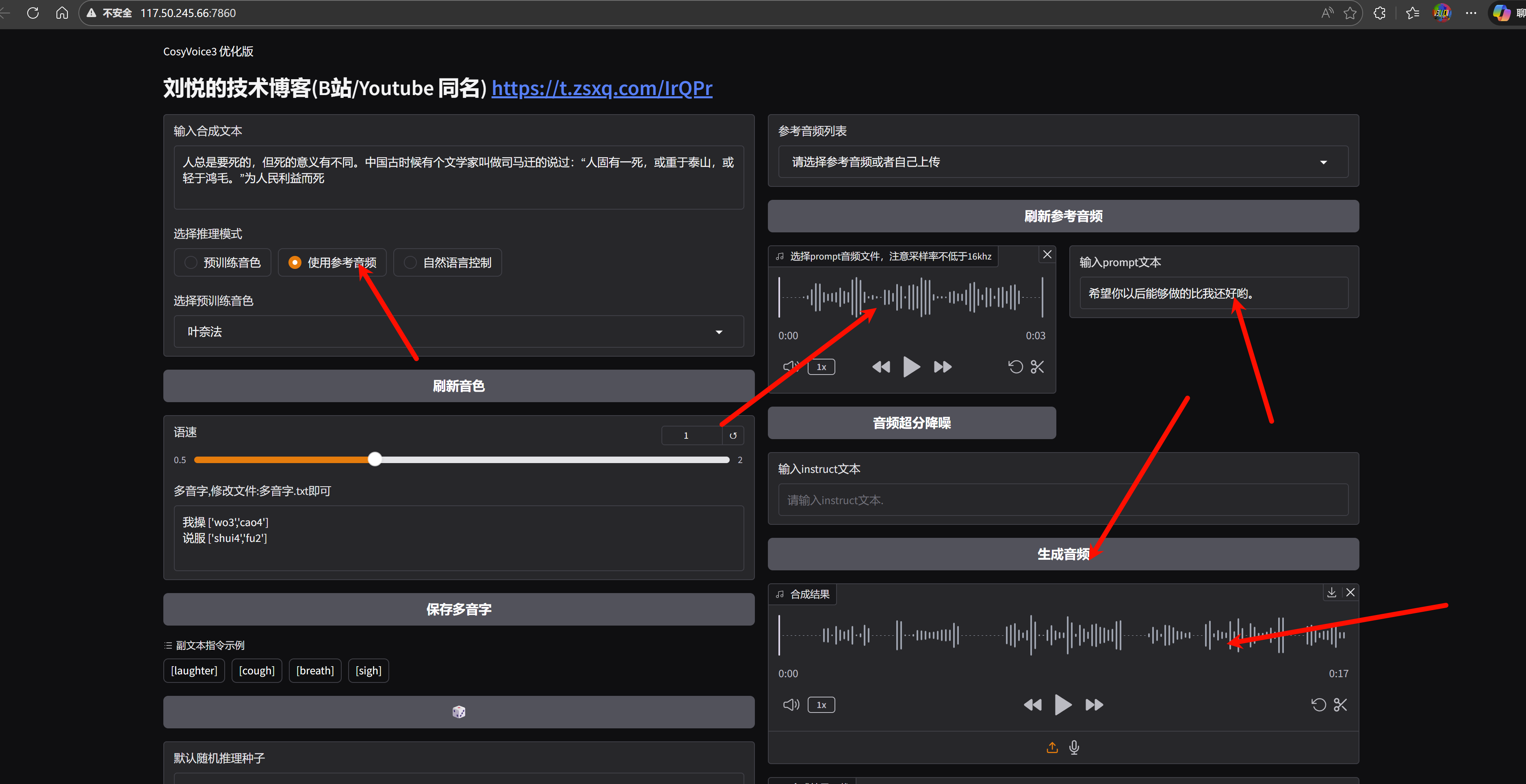
Task: Click the microphone record icon
Action: pos(1074,747)
